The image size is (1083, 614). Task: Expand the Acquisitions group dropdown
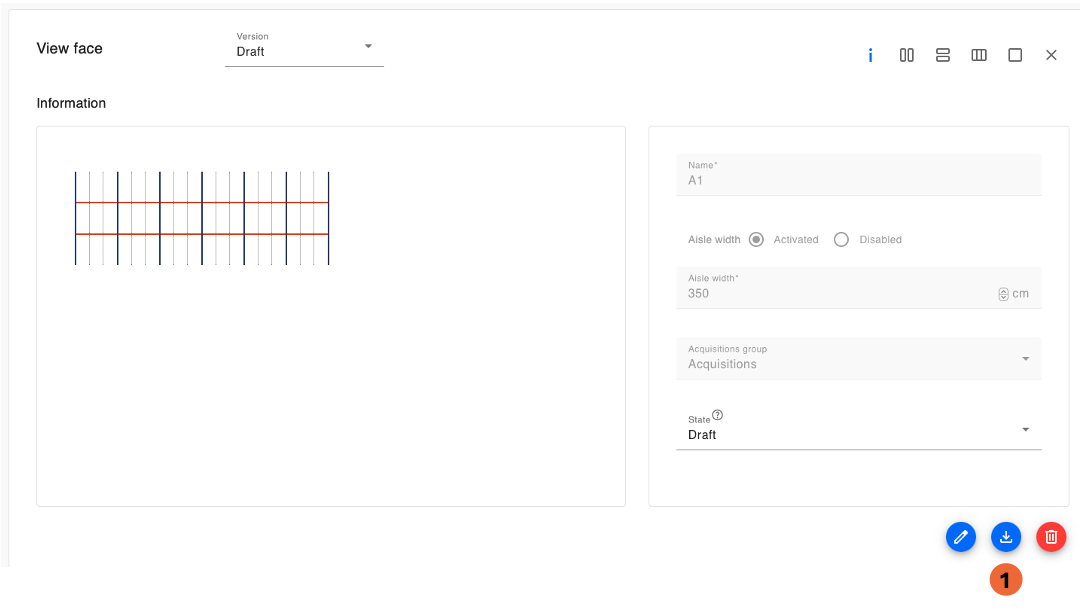click(859, 358)
